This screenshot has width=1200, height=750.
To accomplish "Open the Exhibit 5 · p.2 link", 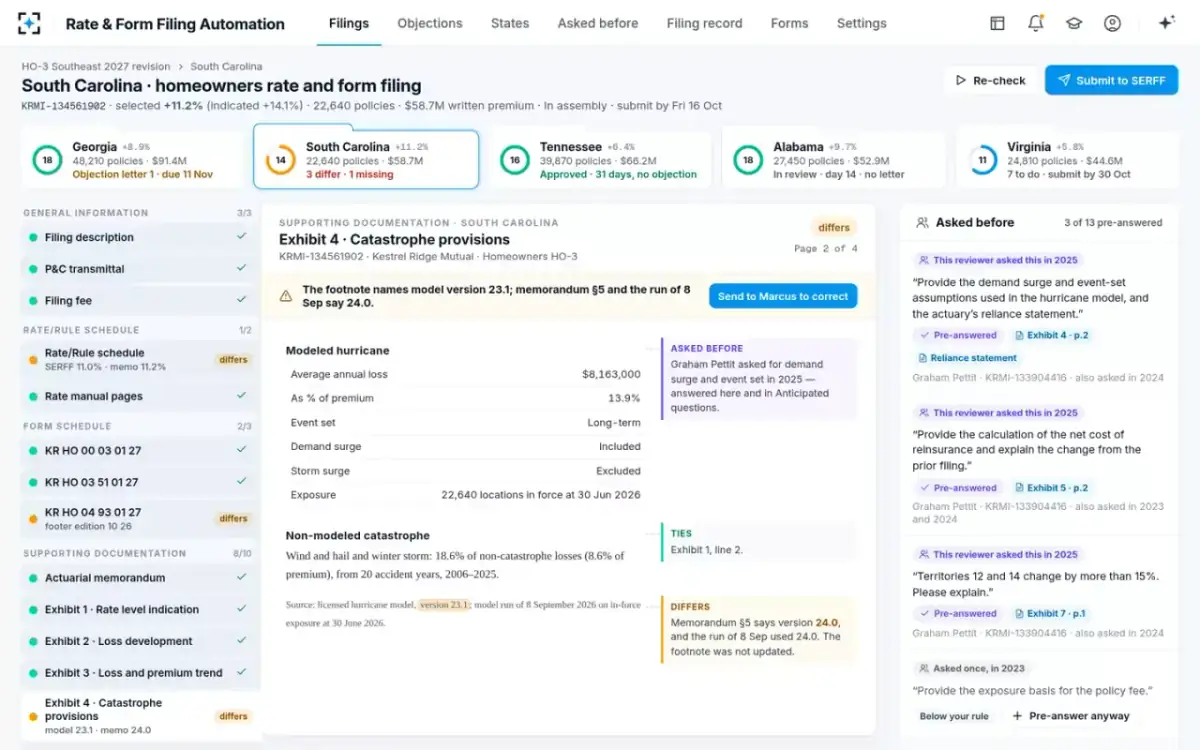I will [x=1051, y=488].
